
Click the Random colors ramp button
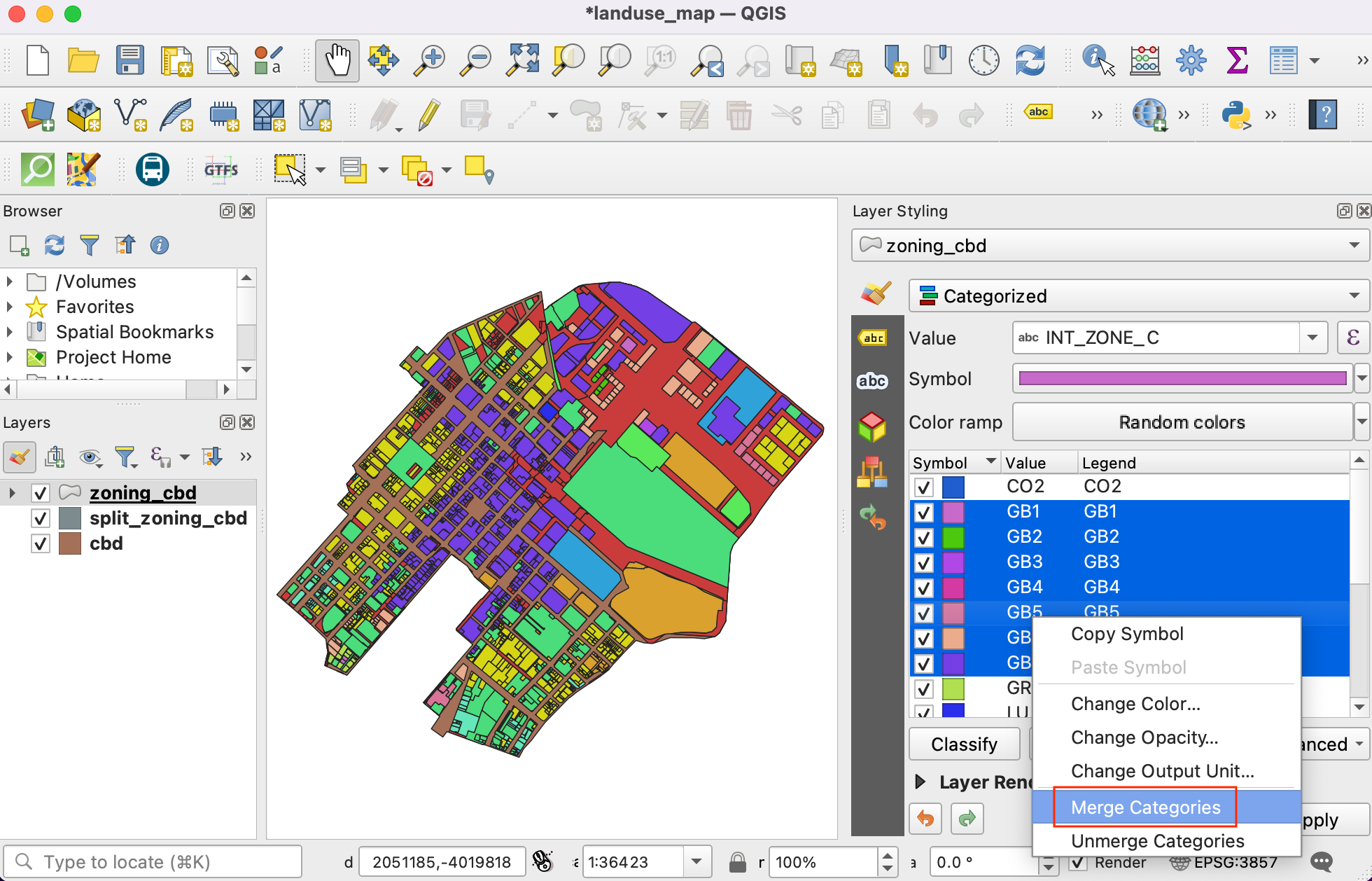tap(1182, 422)
